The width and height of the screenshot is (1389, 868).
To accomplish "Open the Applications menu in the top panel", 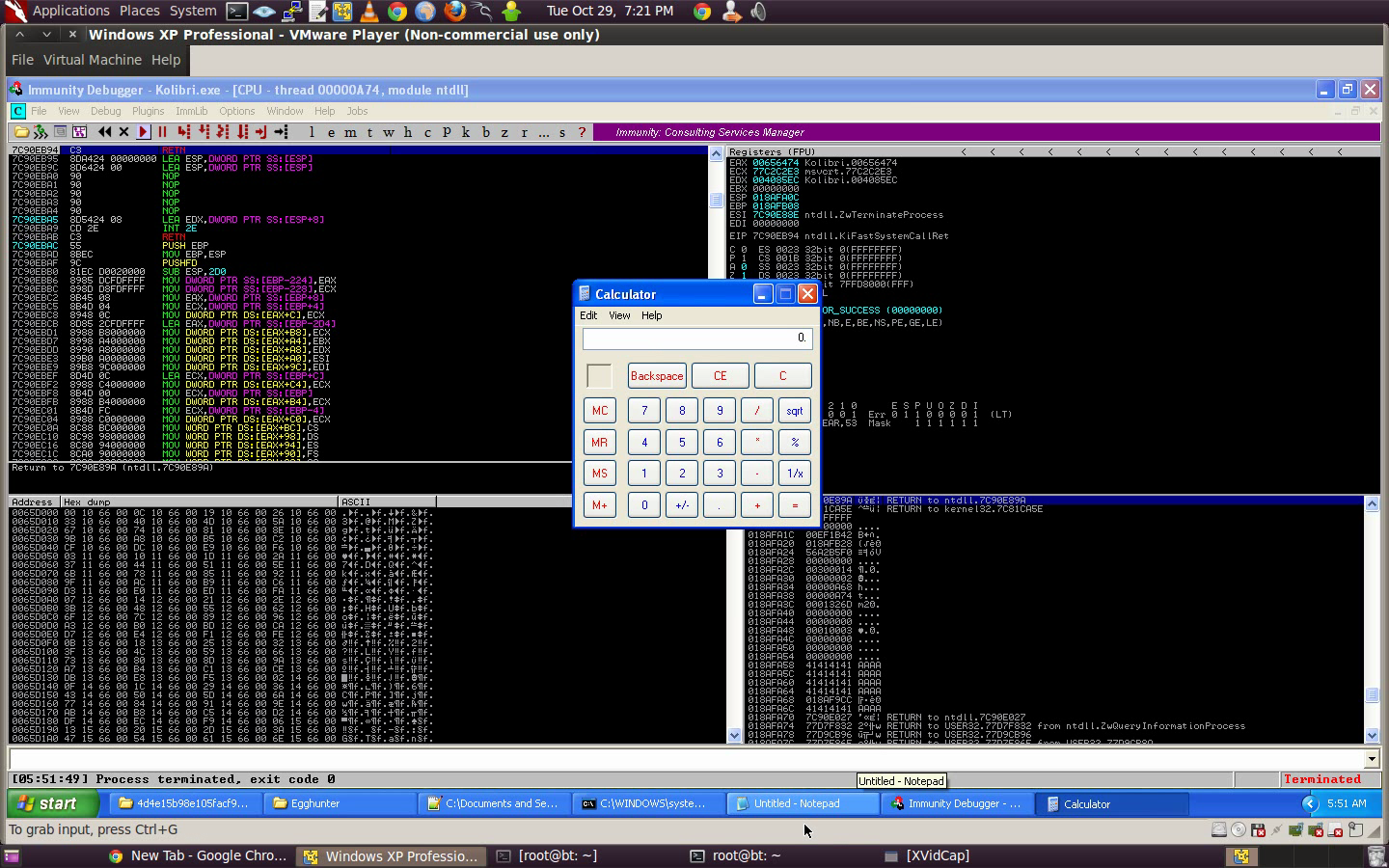I will point(70,11).
